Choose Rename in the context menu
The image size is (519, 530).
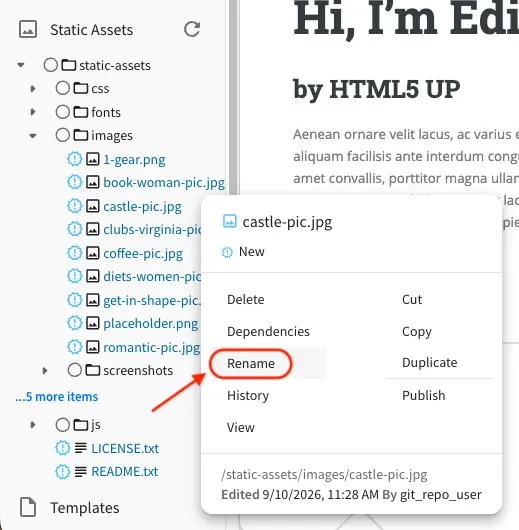coord(251,363)
